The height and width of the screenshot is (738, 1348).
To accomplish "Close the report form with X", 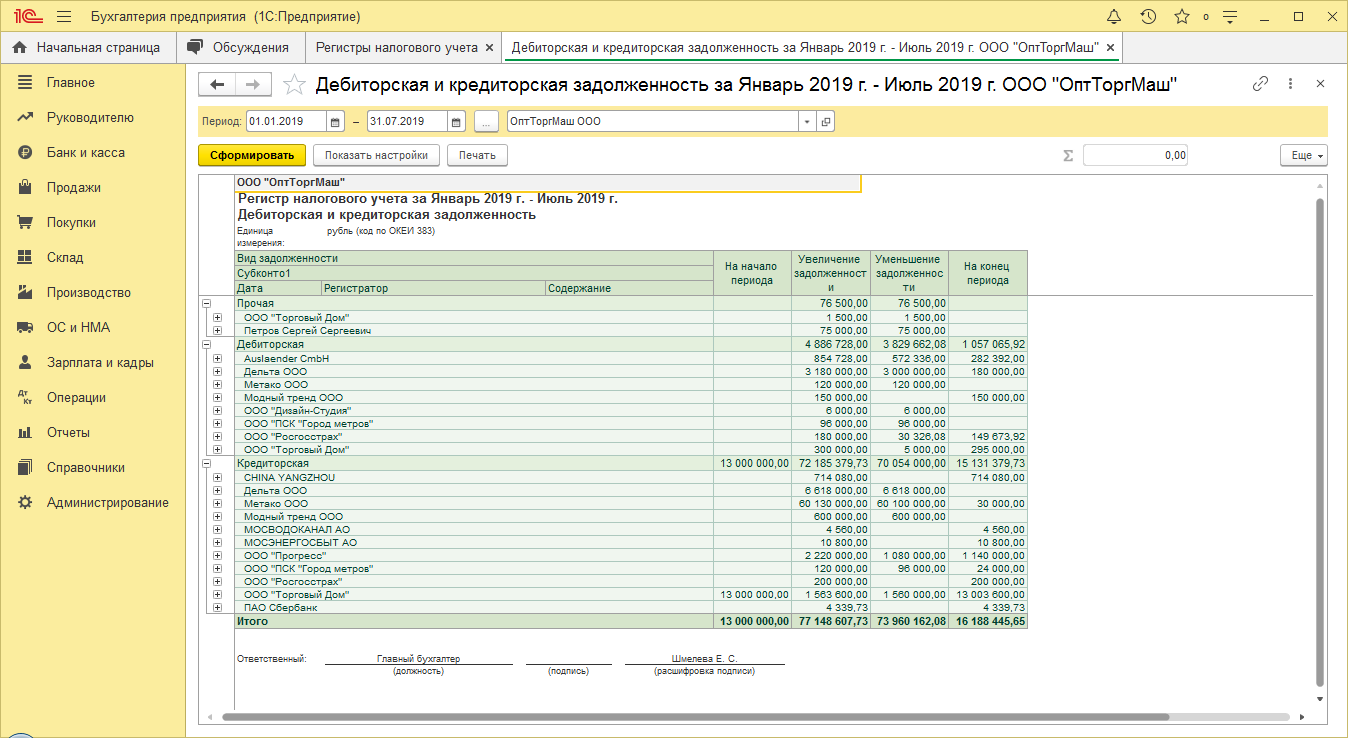I will (x=1320, y=85).
